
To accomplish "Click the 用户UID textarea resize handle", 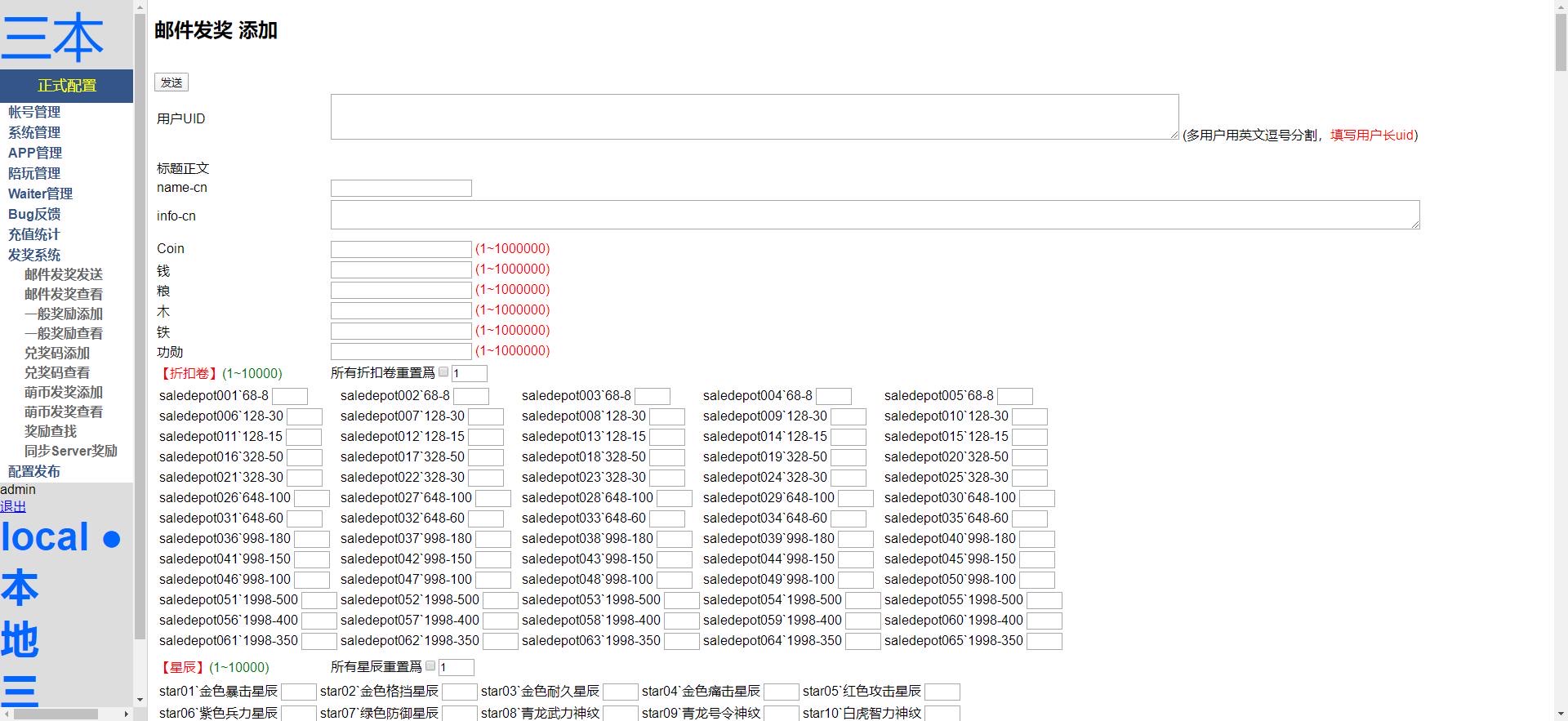I will [1174, 134].
